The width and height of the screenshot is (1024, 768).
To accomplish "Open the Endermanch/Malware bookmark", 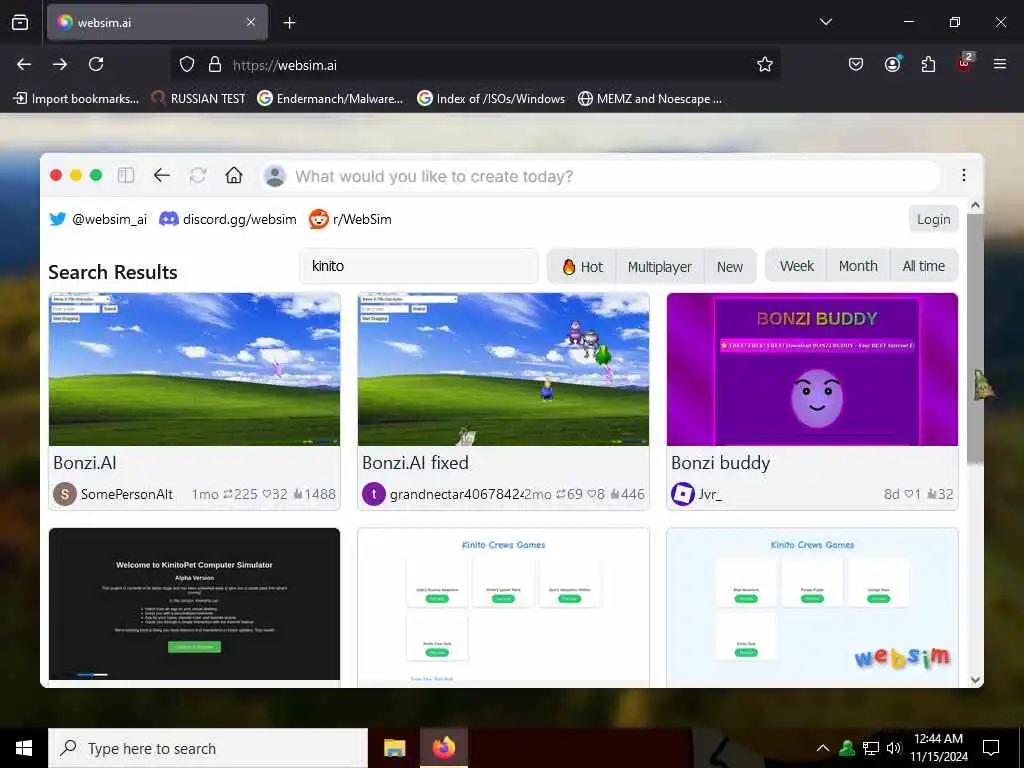I will pyautogui.click(x=330, y=99).
